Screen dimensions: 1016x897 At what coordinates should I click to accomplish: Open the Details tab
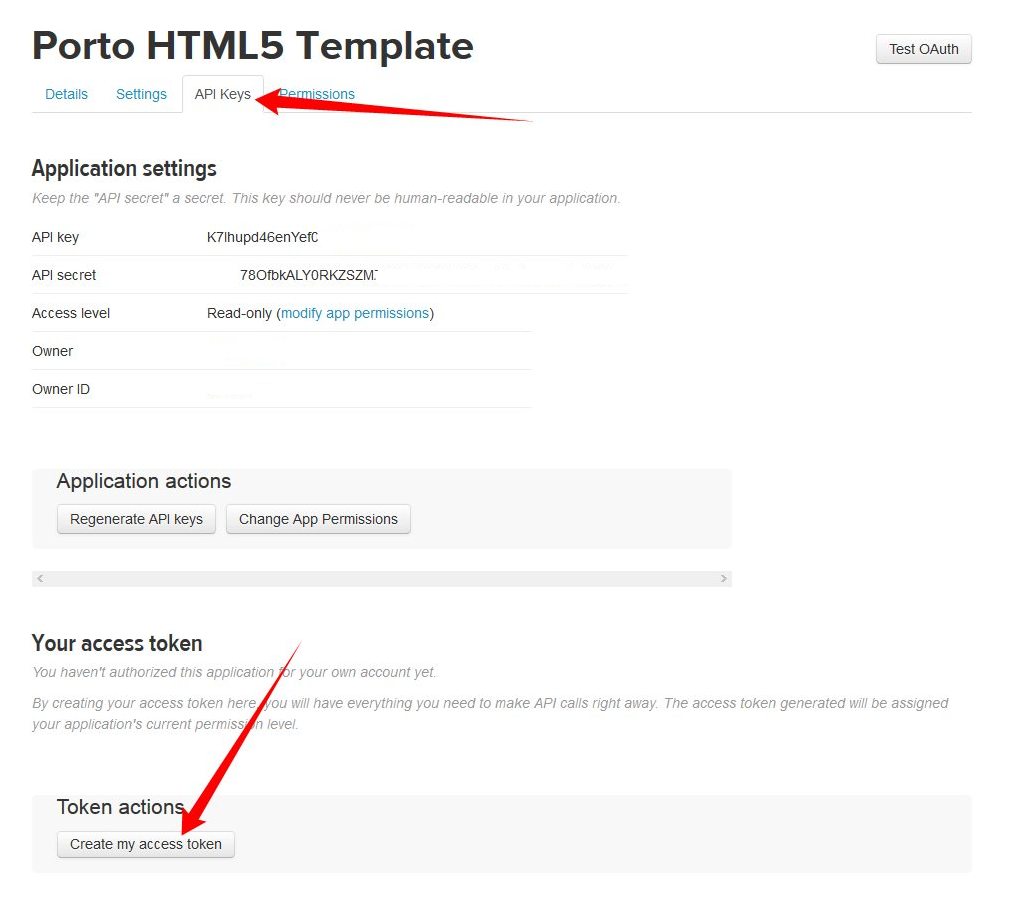coord(67,94)
